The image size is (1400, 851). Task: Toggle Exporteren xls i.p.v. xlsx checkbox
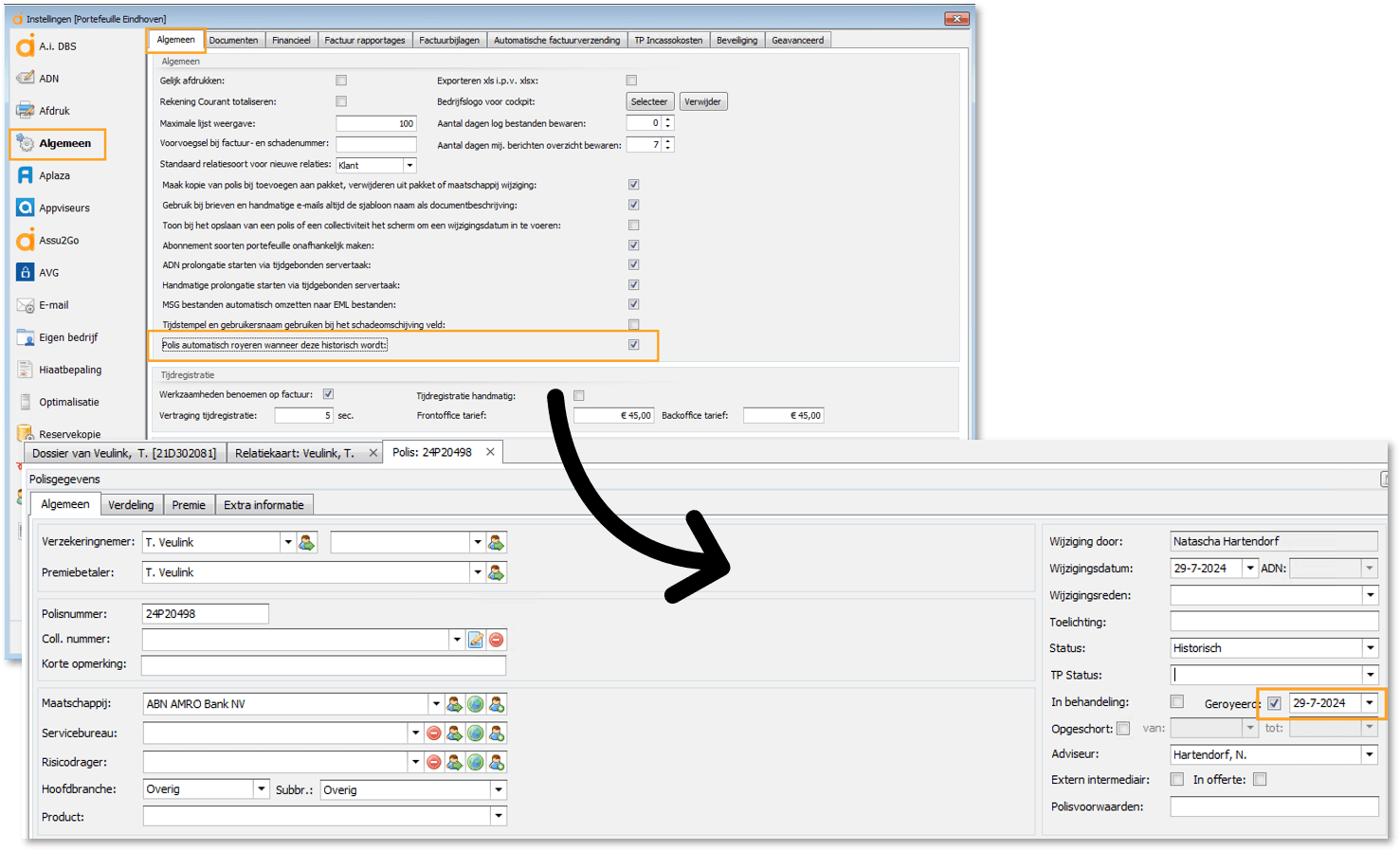631,81
